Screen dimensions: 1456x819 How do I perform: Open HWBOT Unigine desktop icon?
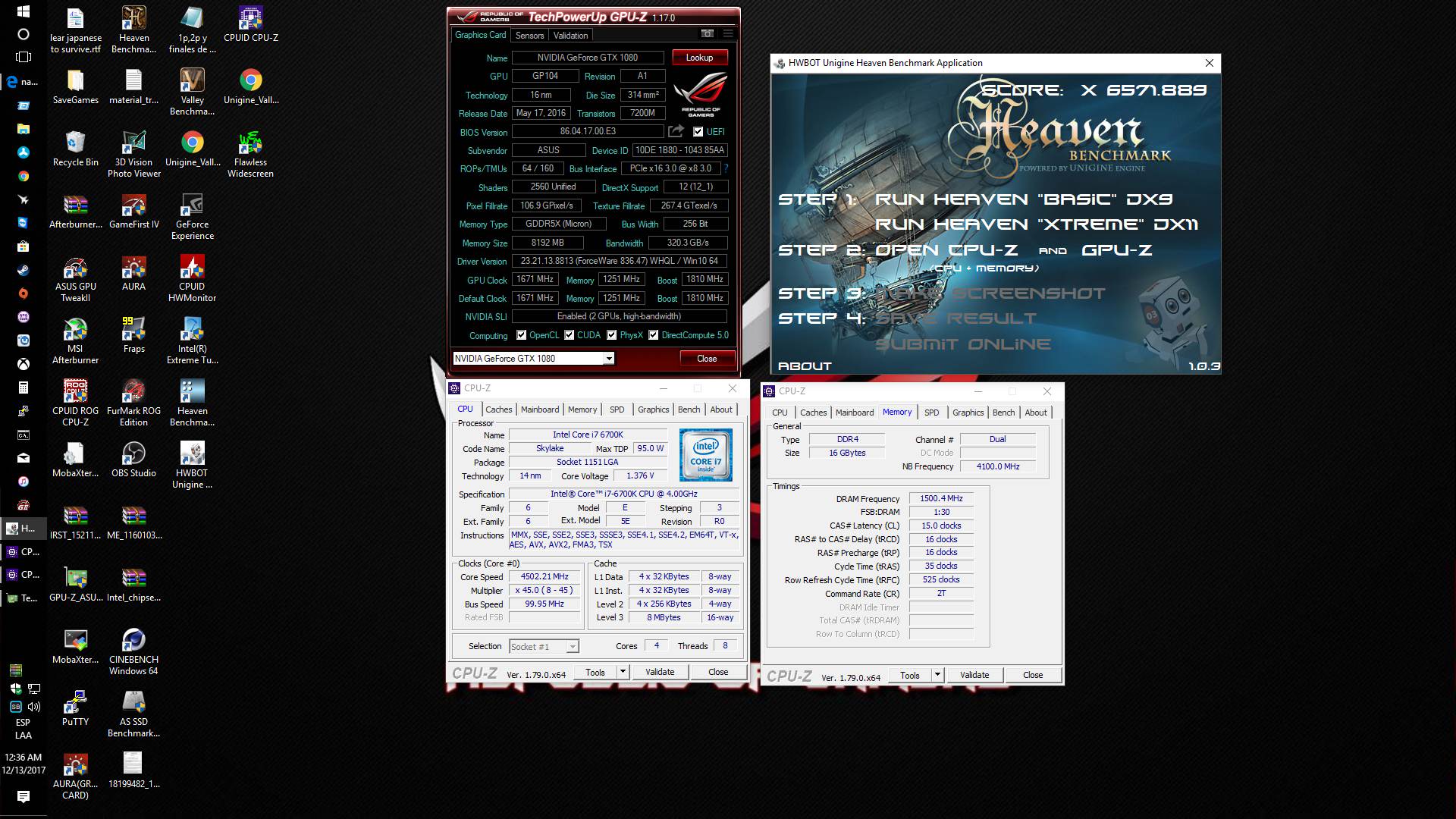point(193,466)
